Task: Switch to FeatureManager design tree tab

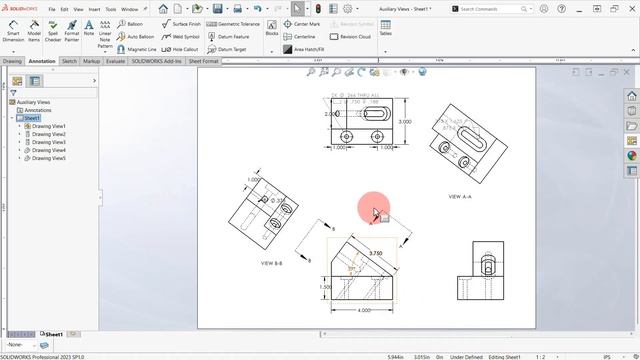Action: coord(17,81)
